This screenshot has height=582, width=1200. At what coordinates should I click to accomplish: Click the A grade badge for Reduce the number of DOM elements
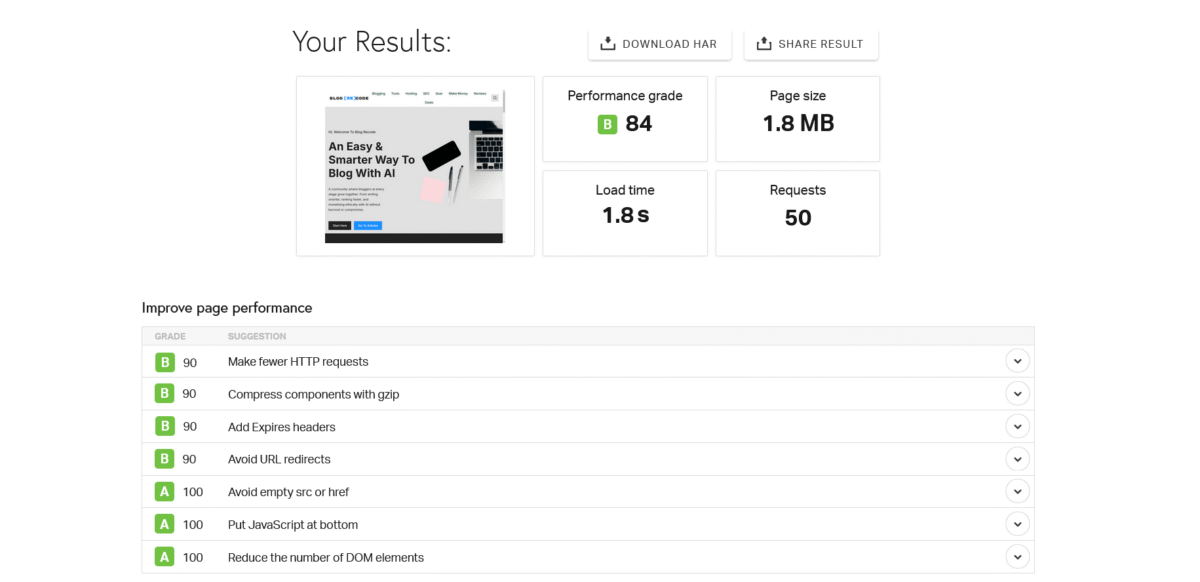click(x=164, y=557)
